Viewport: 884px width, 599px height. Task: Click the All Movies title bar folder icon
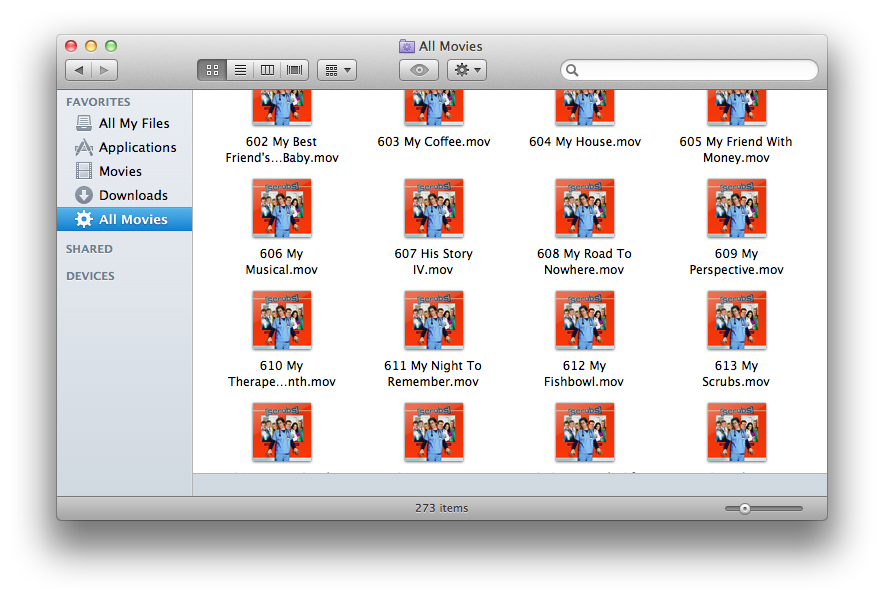[406, 46]
